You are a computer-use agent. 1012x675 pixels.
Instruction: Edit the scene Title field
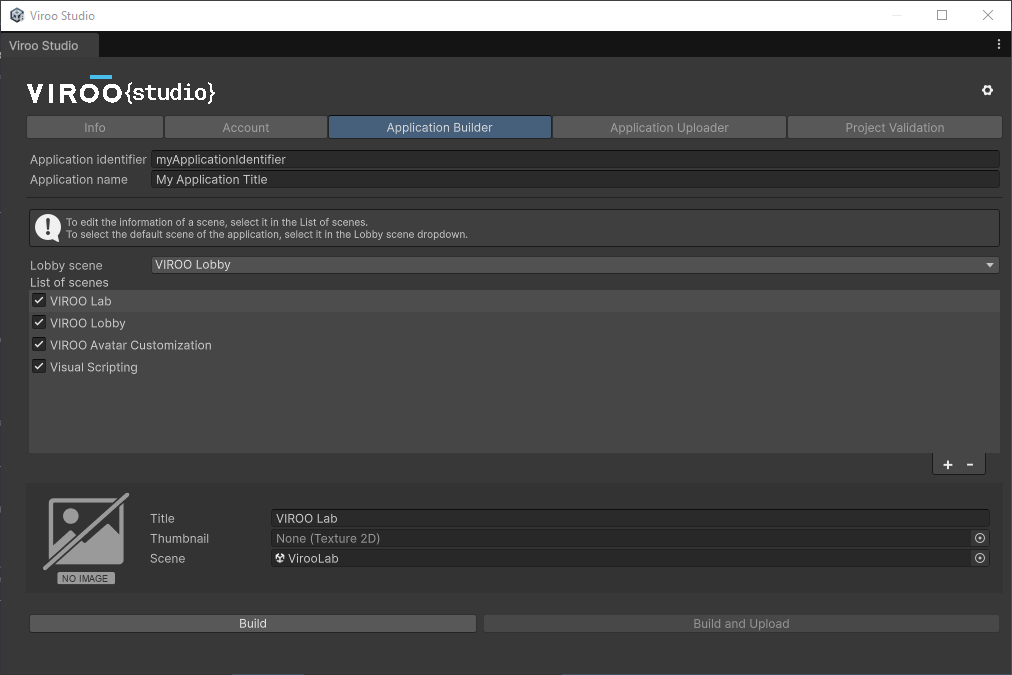(630, 518)
